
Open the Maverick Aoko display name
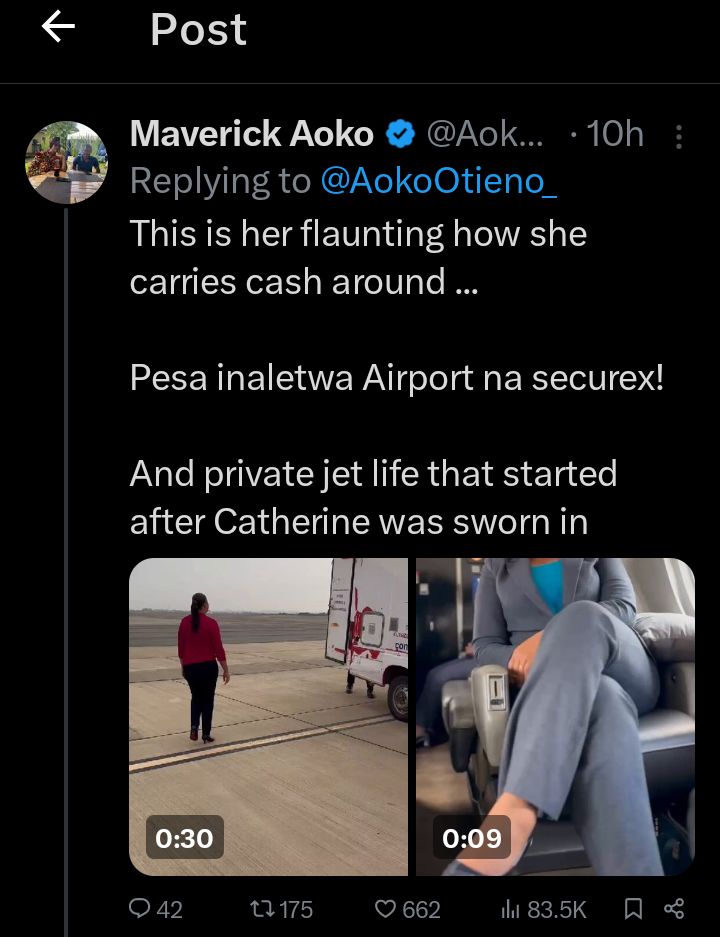252,134
